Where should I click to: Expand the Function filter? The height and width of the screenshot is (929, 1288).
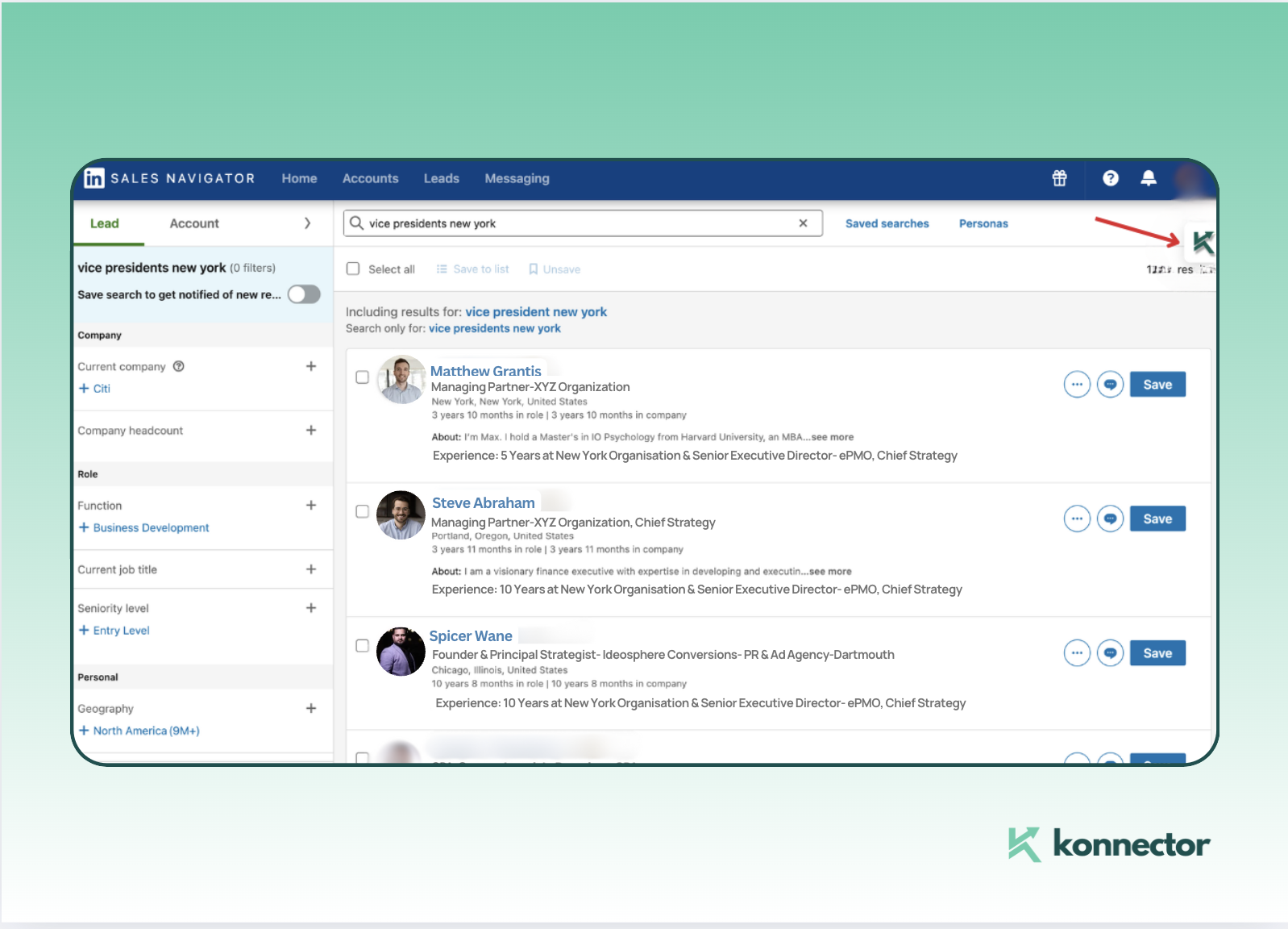(311, 505)
